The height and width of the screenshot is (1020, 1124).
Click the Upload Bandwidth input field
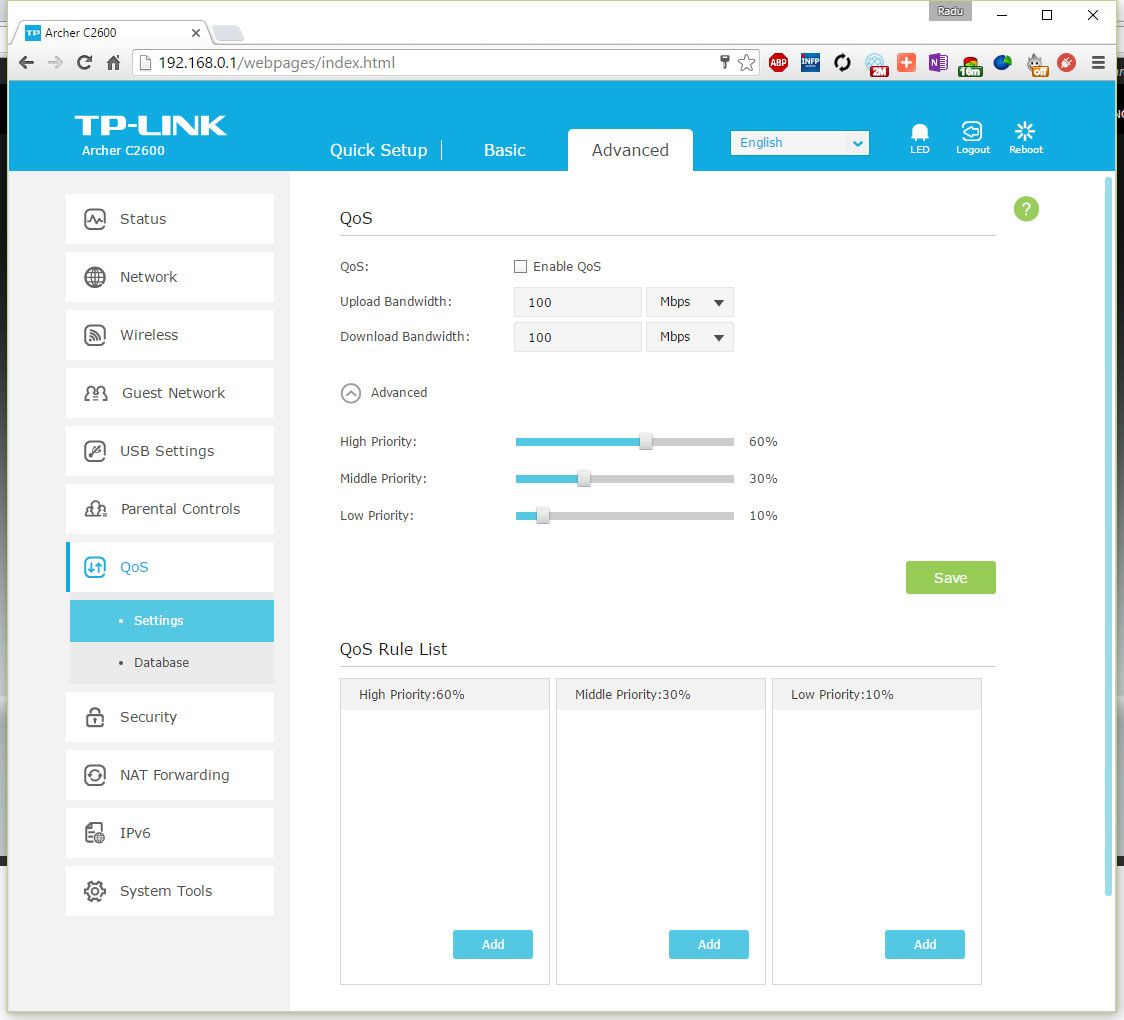point(577,302)
